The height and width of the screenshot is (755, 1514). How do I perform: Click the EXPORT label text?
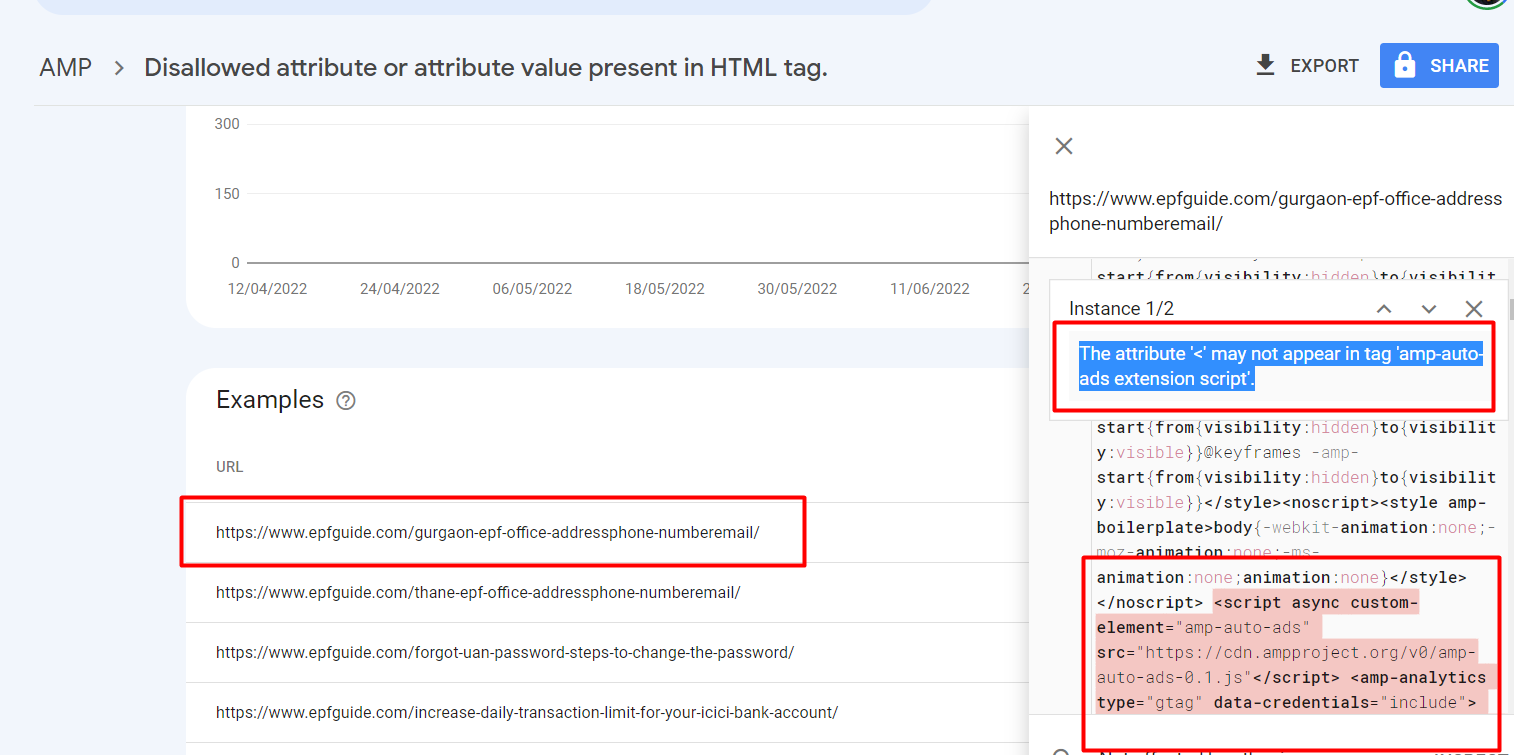[1325, 66]
